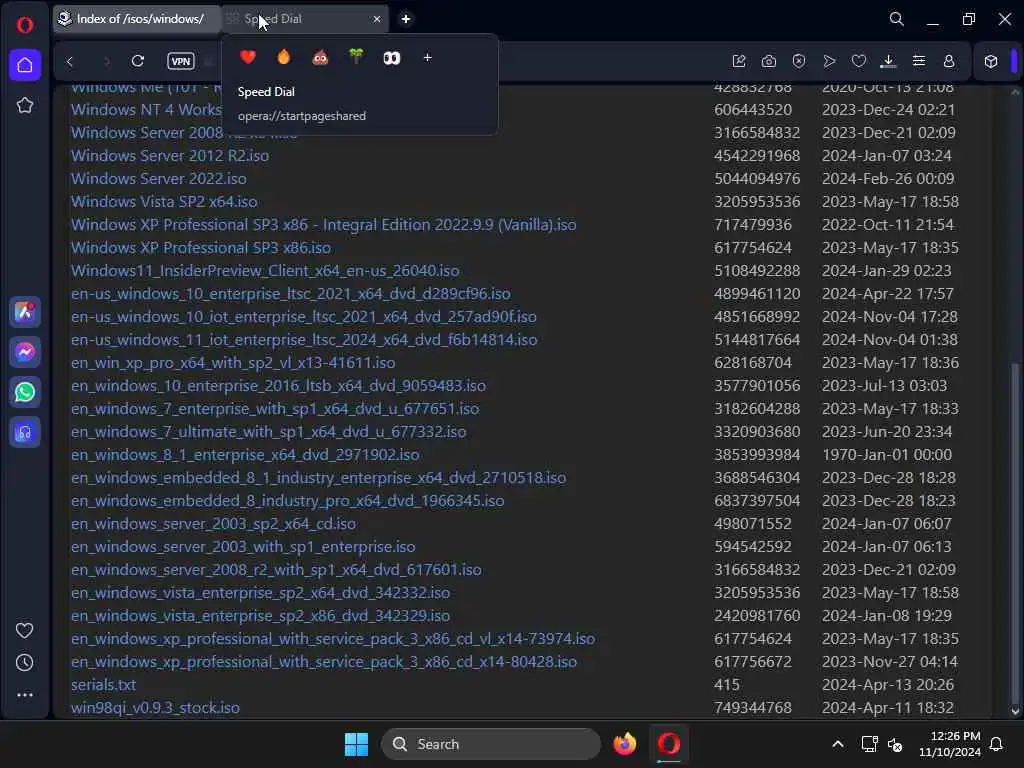Take a snapshot with camera icon

pyautogui.click(x=769, y=61)
